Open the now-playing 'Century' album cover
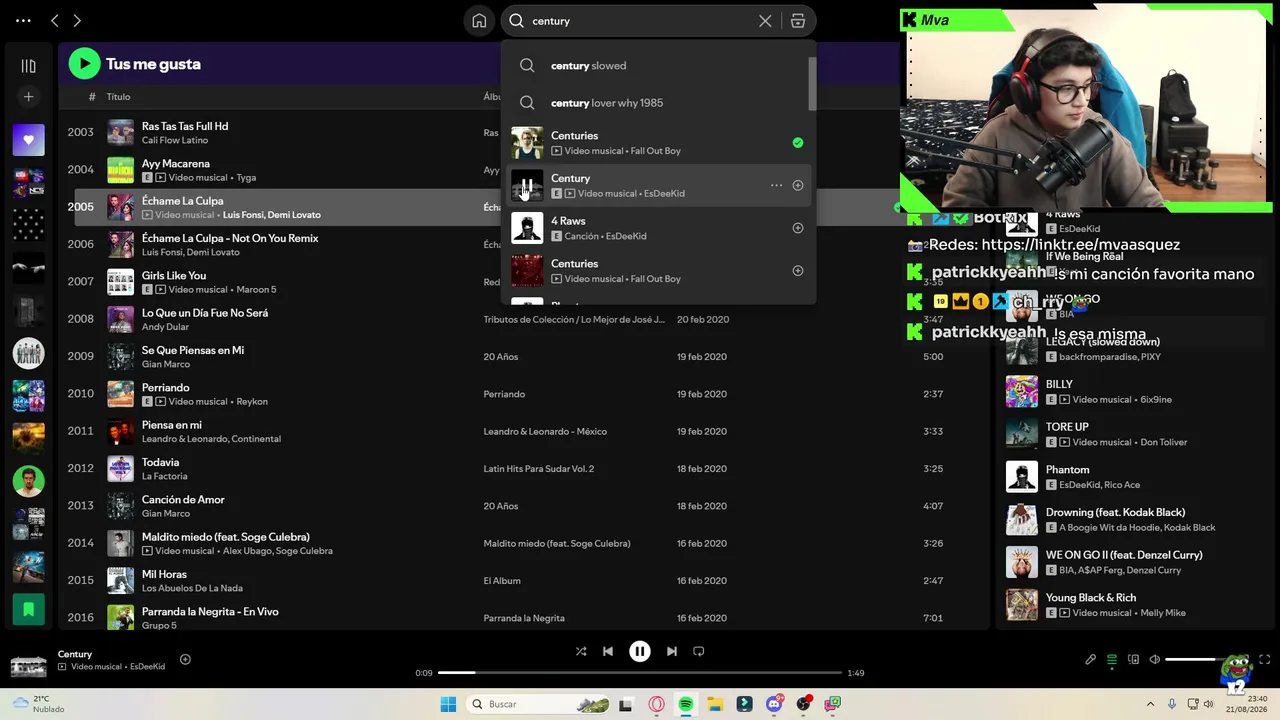The width and height of the screenshot is (1280, 720). (x=28, y=664)
